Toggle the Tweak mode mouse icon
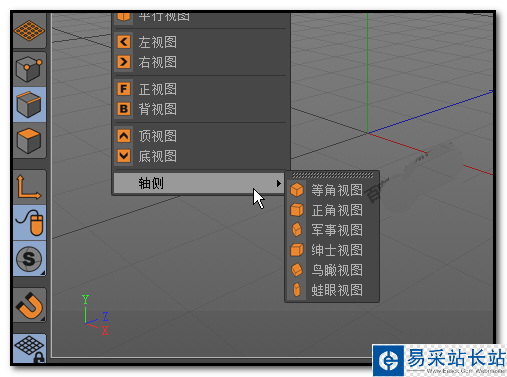This screenshot has width=507, height=377. tap(29, 223)
